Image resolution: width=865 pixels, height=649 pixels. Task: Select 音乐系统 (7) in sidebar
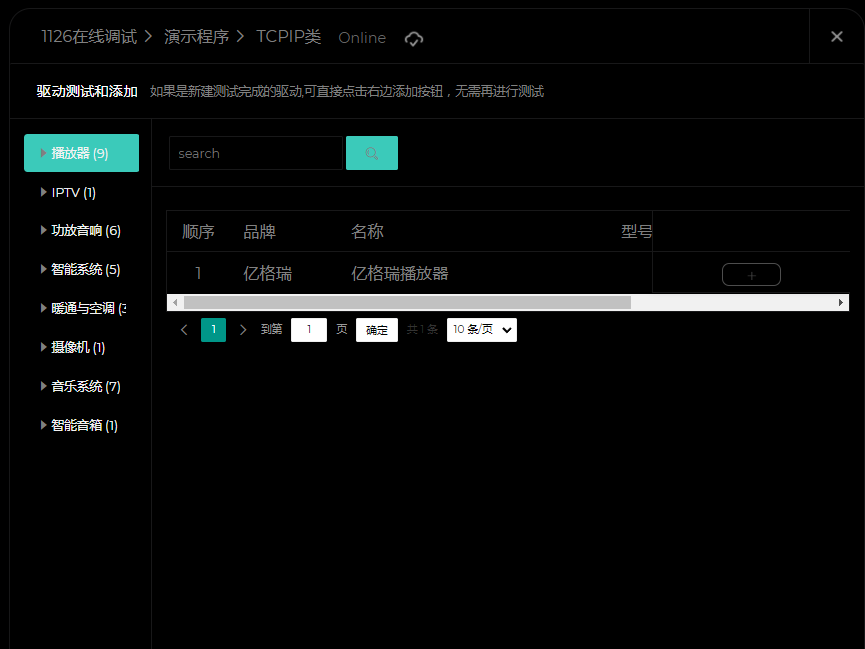pyautogui.click(x=85, y=387)
